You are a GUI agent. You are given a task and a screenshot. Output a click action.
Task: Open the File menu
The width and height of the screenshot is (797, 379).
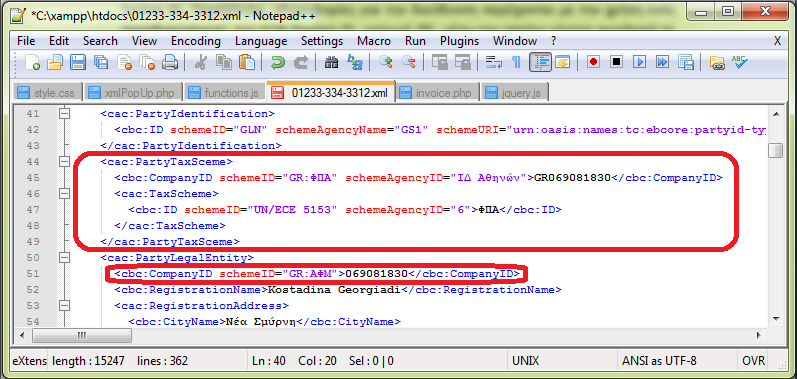[26, 41]
